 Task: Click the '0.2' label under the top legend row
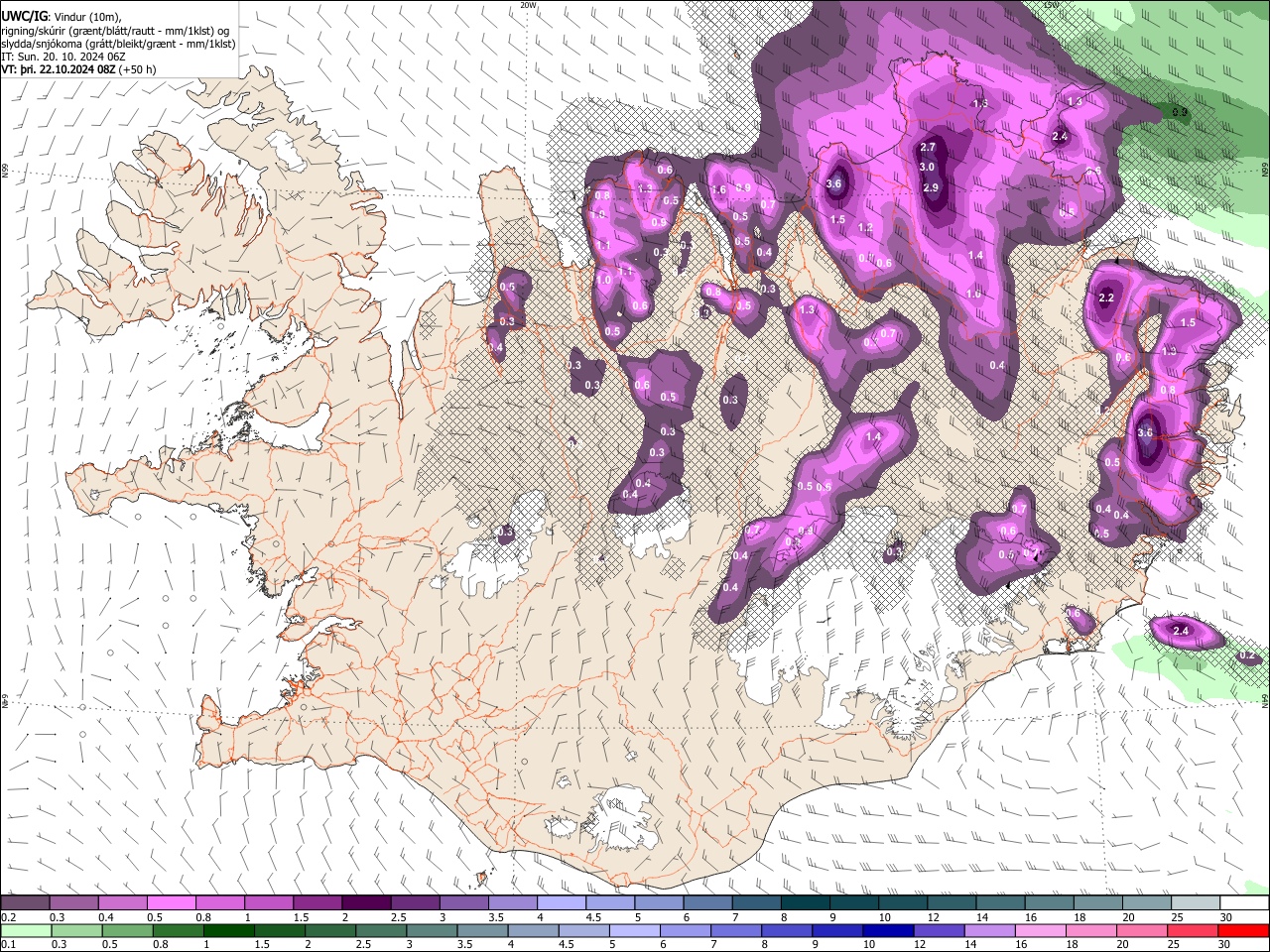7,917
